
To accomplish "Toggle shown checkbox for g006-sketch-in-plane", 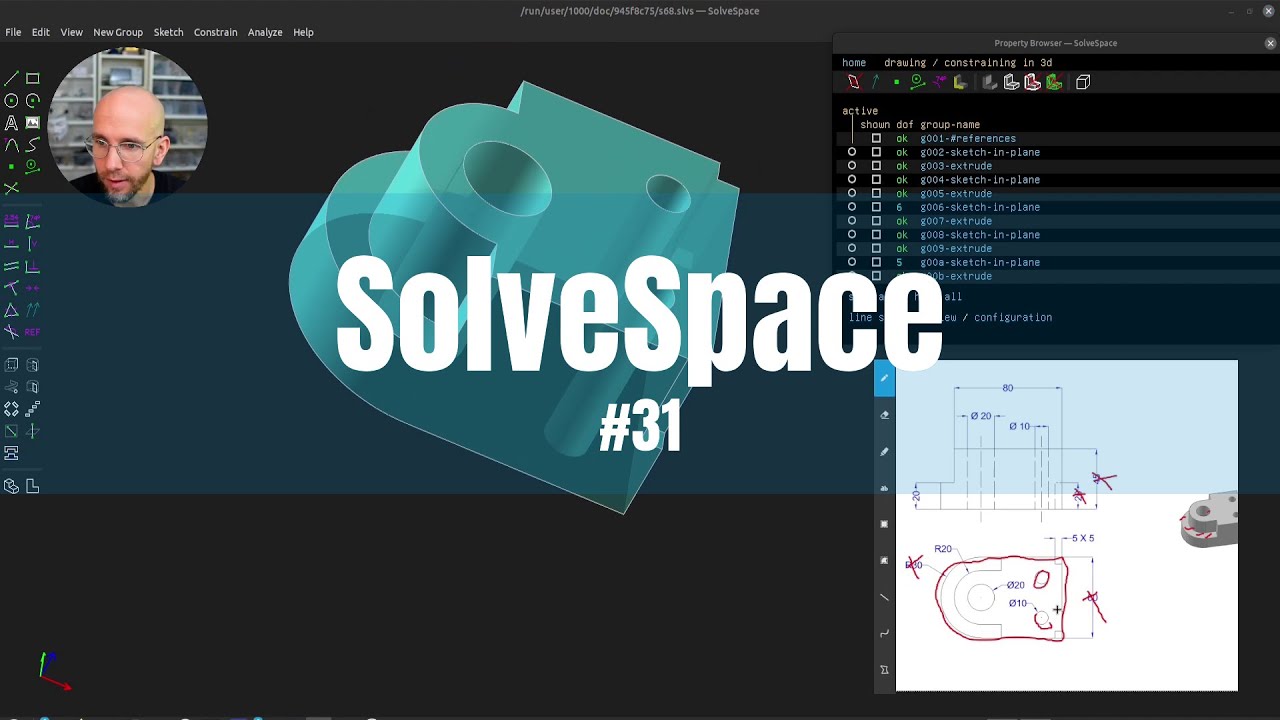I will tap(876, 207).
